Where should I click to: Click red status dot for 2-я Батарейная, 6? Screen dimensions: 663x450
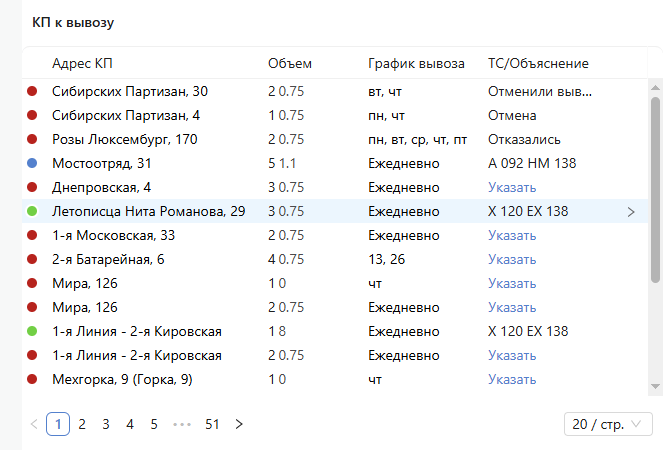[32, 259]
